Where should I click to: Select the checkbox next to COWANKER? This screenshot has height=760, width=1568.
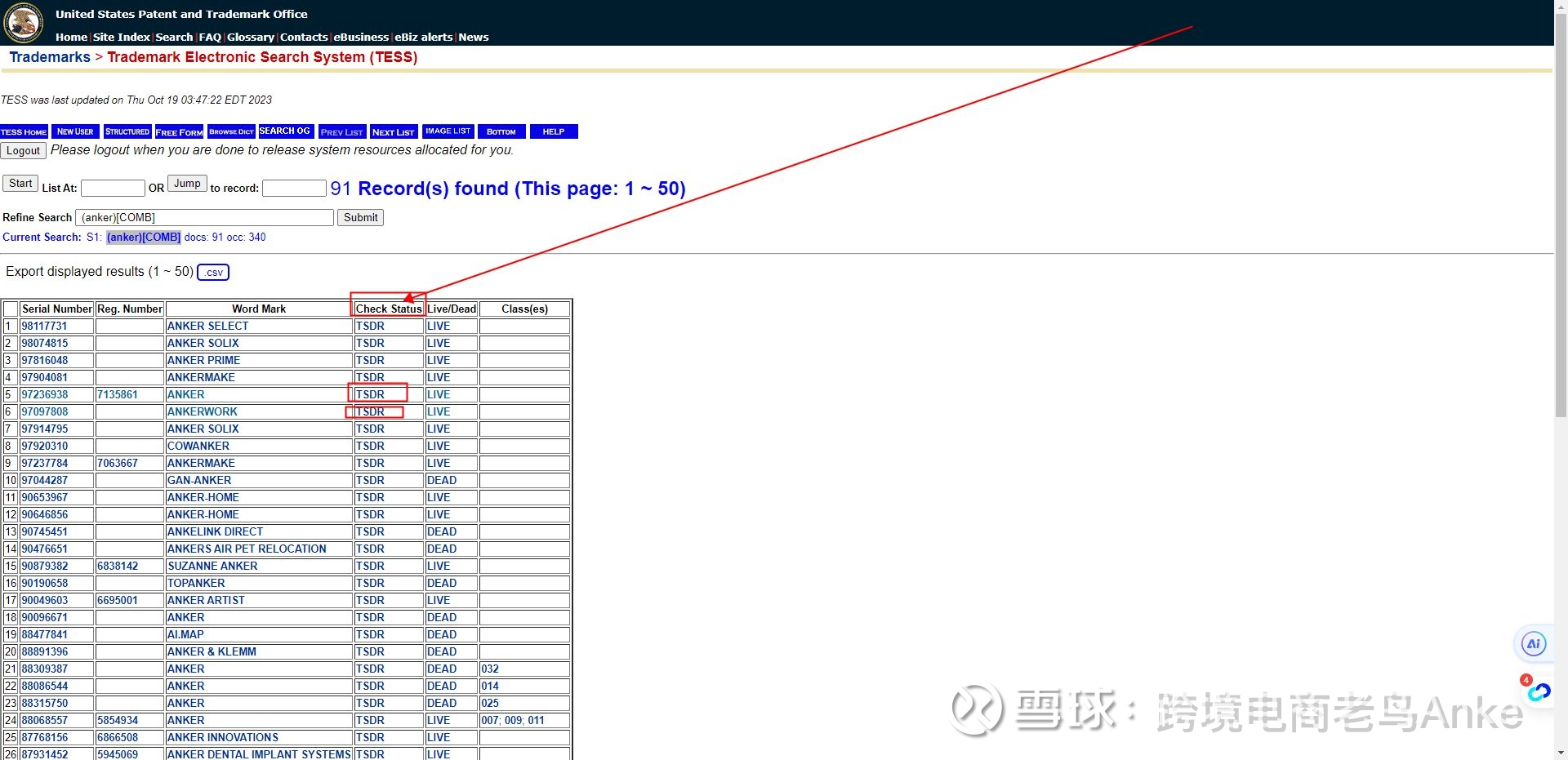pyautogui.click(x=11, y=446)
